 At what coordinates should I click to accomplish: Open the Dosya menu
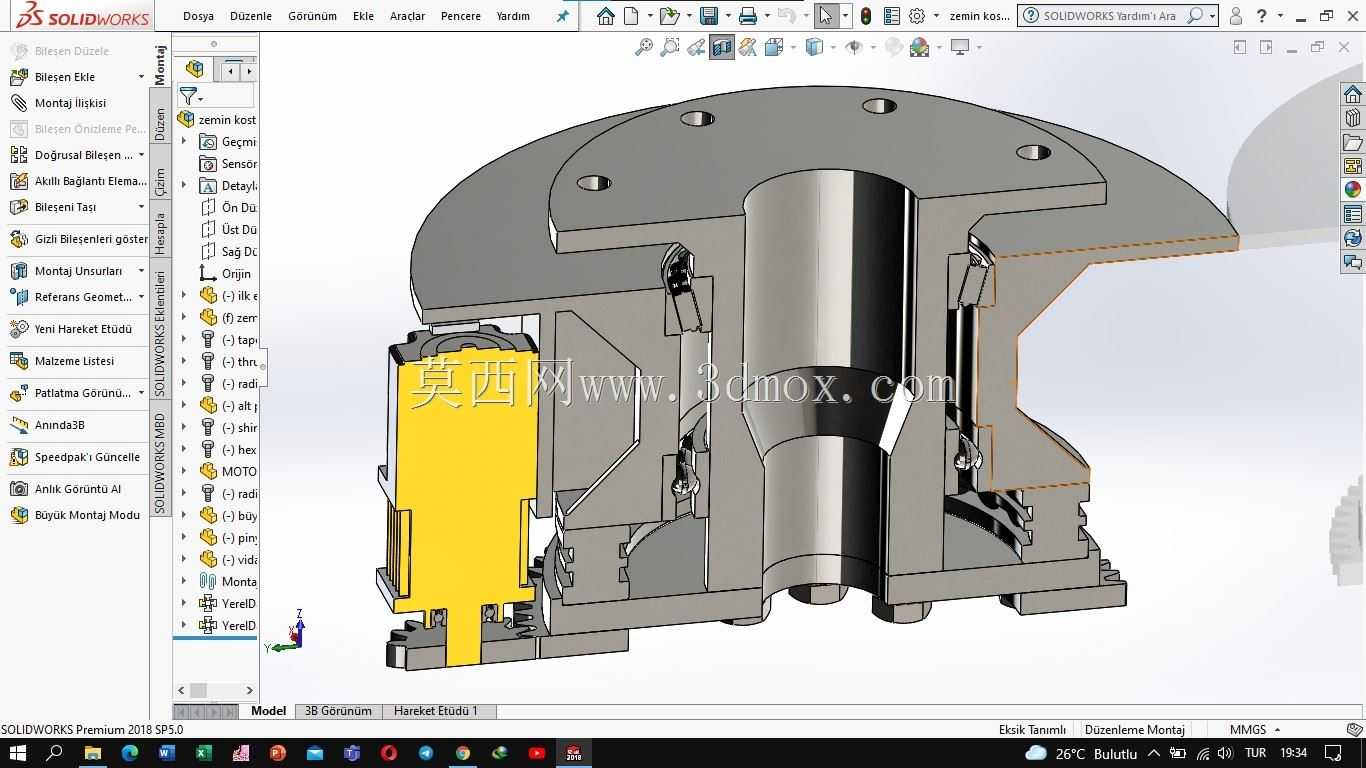(198, 16)
